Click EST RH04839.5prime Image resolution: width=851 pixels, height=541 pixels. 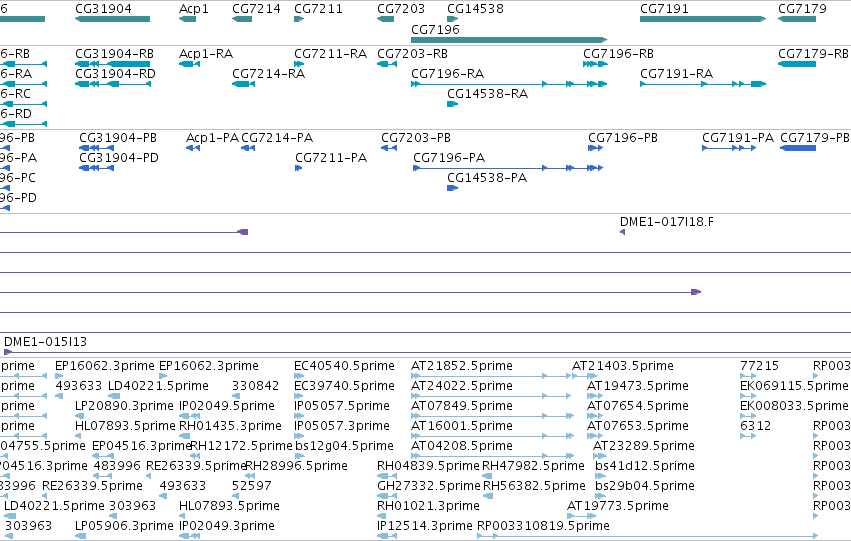pos(428,466)
